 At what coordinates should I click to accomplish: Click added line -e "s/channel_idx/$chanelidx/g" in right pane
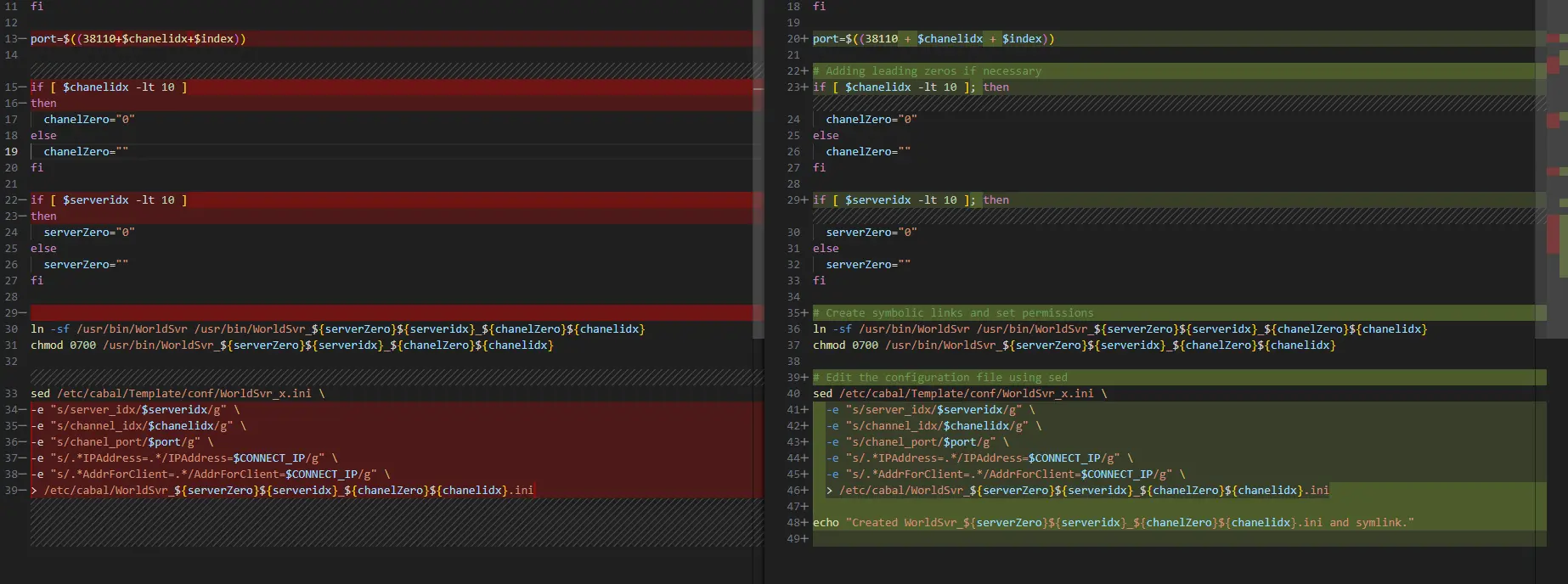click(934, 425)
